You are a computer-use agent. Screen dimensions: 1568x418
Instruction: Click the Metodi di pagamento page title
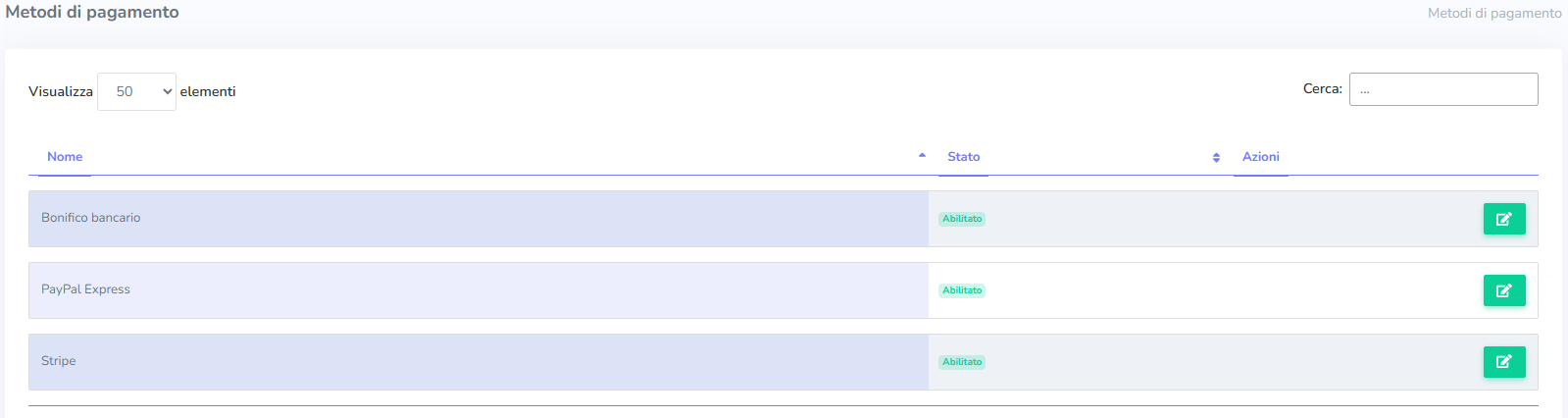92,12
